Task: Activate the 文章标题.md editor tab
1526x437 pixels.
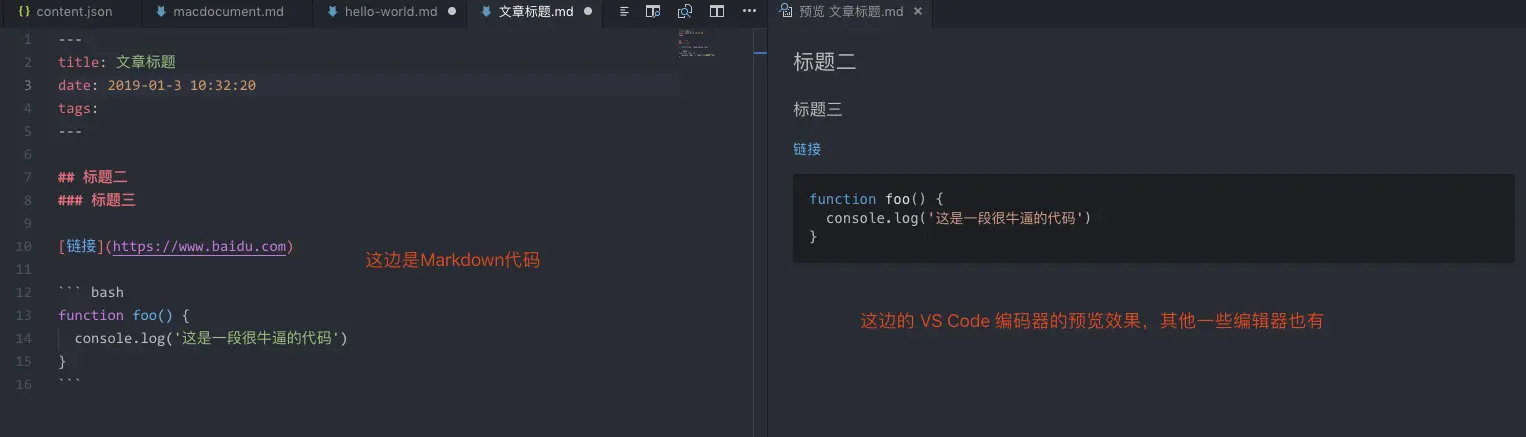Action: 536,12
